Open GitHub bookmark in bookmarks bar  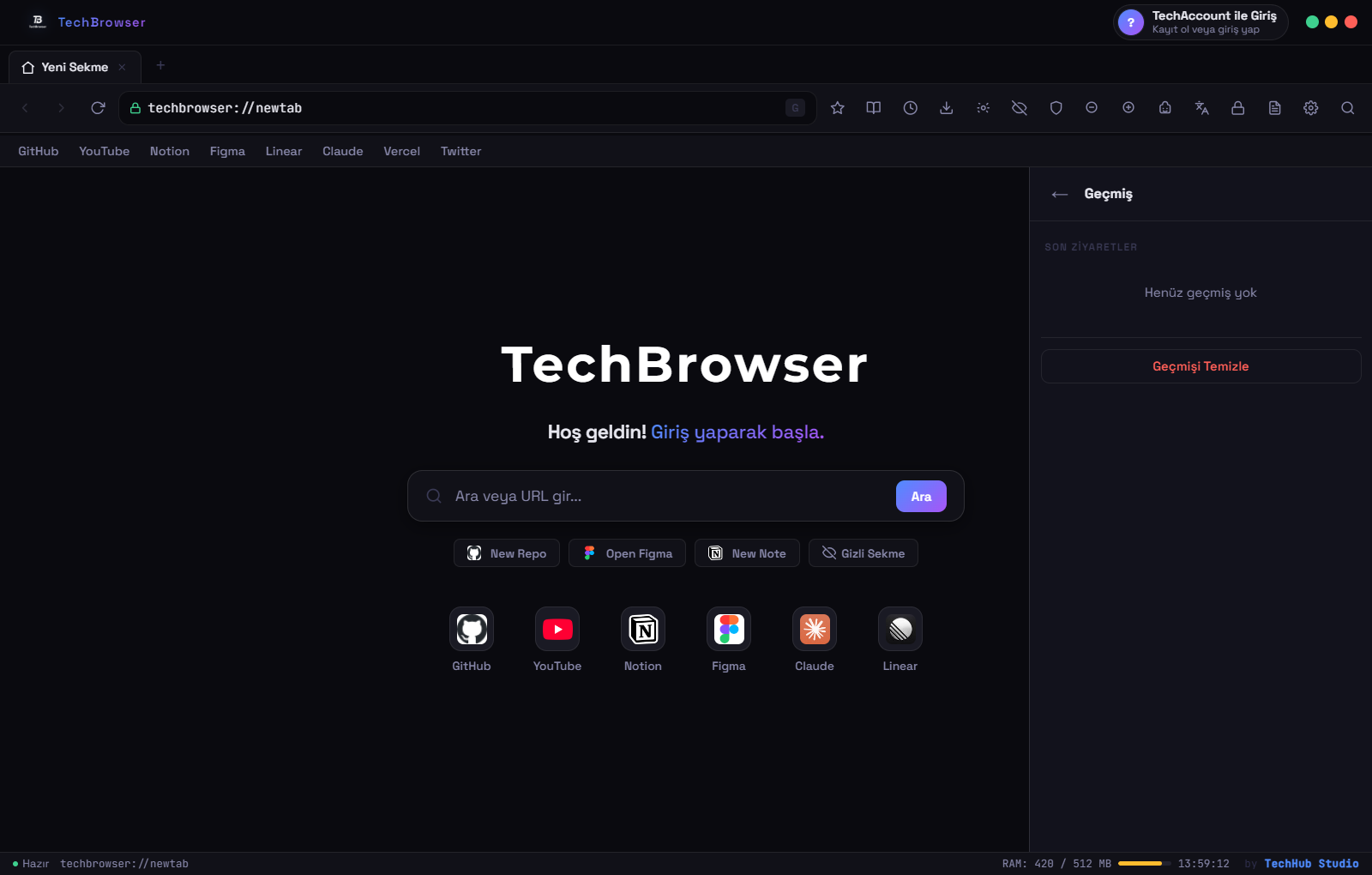coord(39,151)
